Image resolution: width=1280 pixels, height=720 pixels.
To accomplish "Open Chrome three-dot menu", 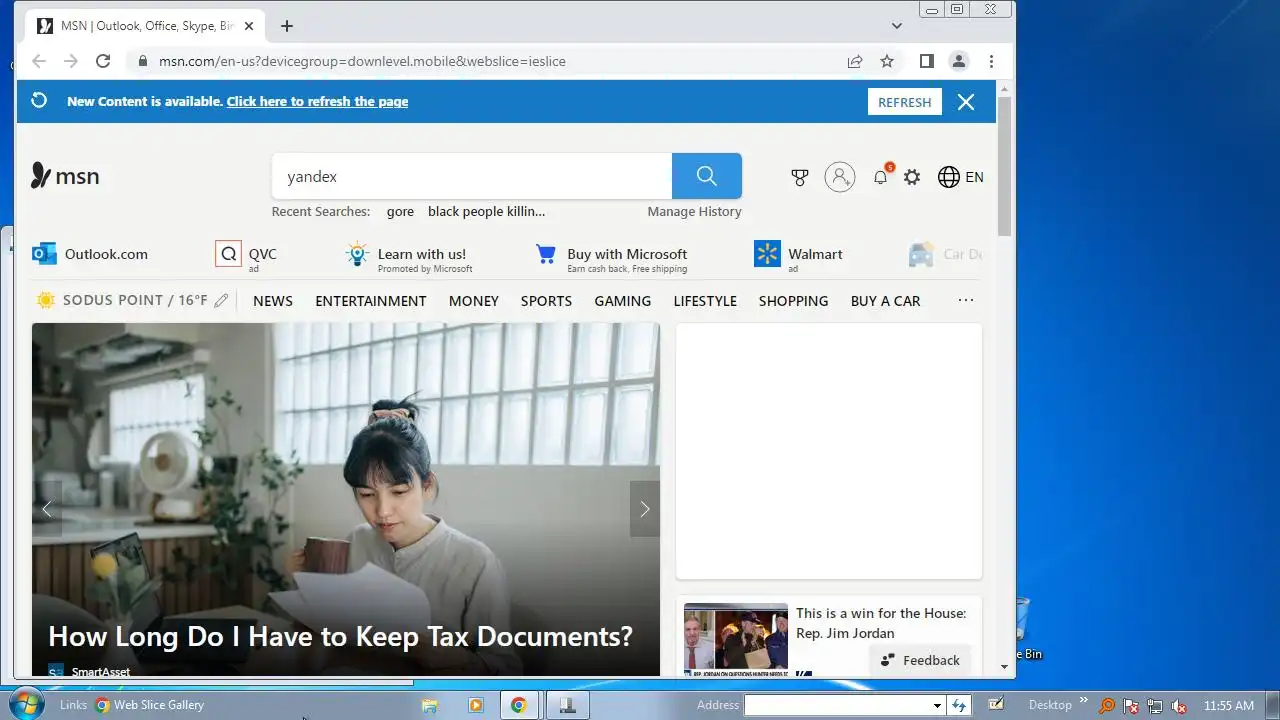I will [991, 61].
